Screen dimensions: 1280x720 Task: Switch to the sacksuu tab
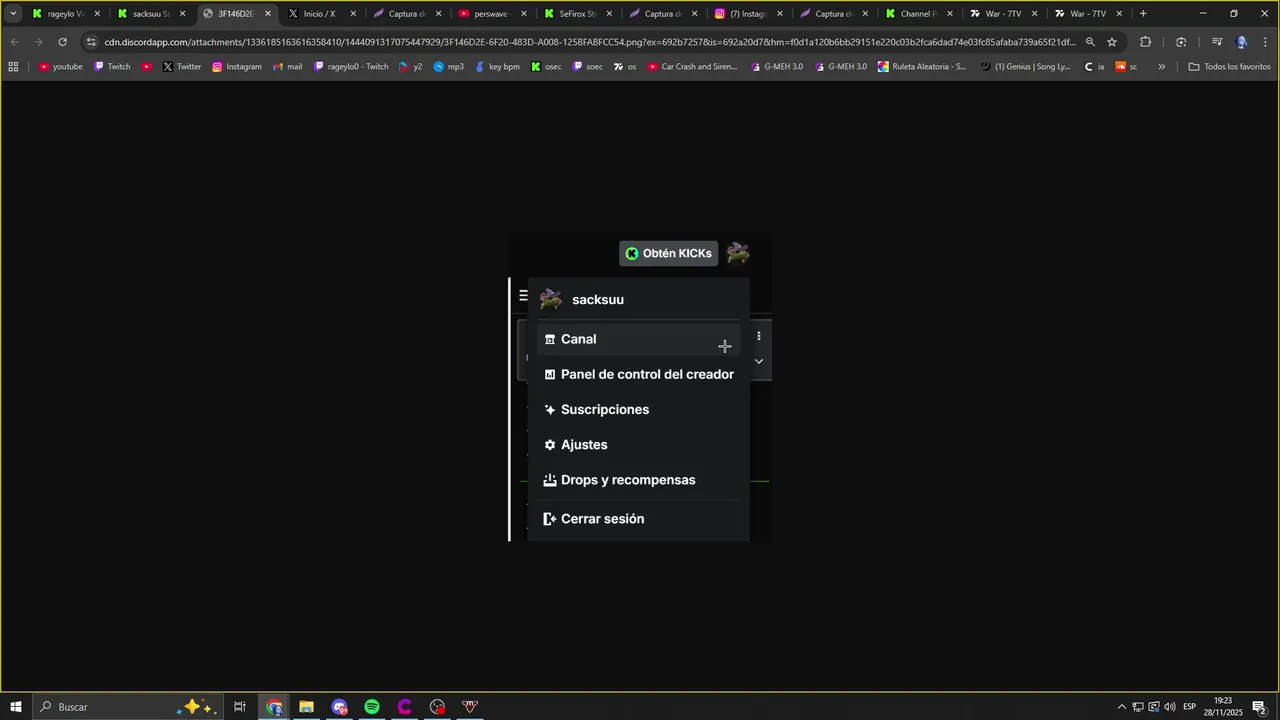pyautogui.click(x=151, y=14)
